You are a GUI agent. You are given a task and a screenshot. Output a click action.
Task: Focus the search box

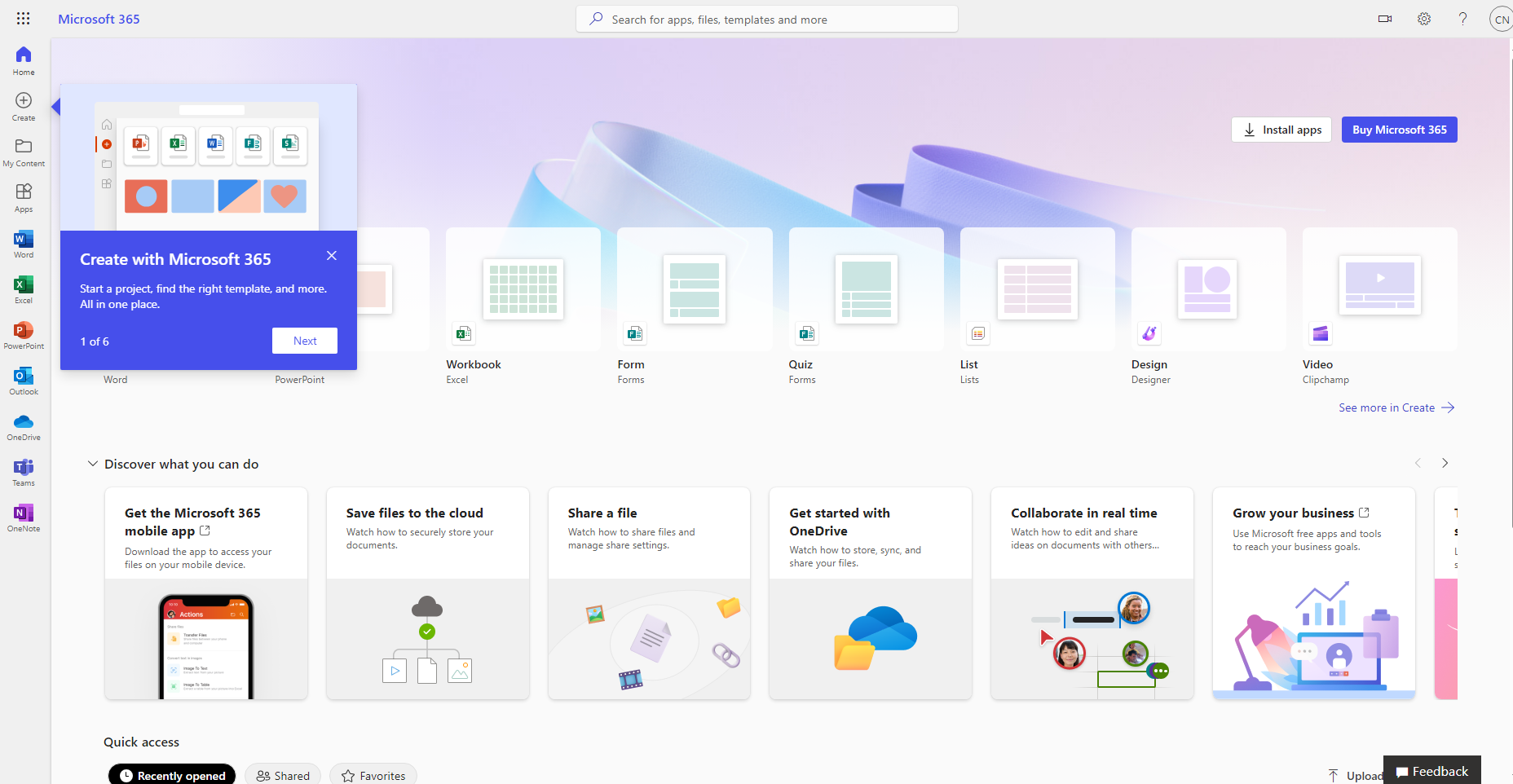[x=767, y=19]
